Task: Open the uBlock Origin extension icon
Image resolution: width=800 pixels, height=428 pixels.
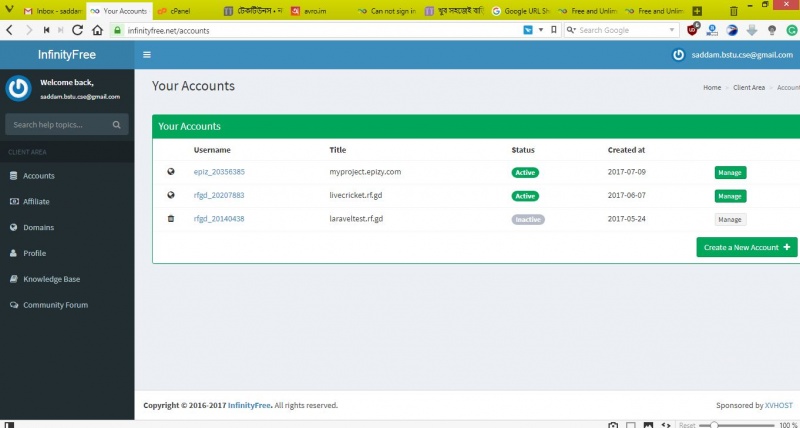Action: click(x=692, y=30)
